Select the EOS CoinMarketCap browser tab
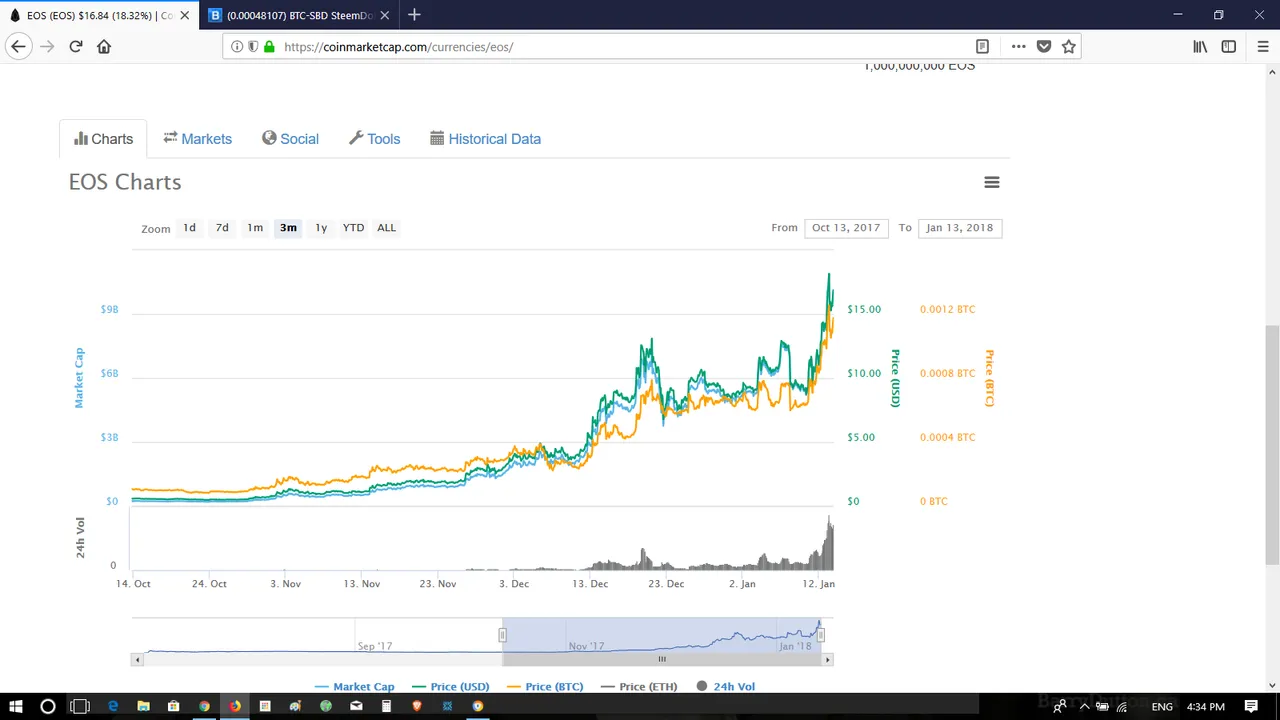This screenshot has height=720, width=1280. coord(99,15)
